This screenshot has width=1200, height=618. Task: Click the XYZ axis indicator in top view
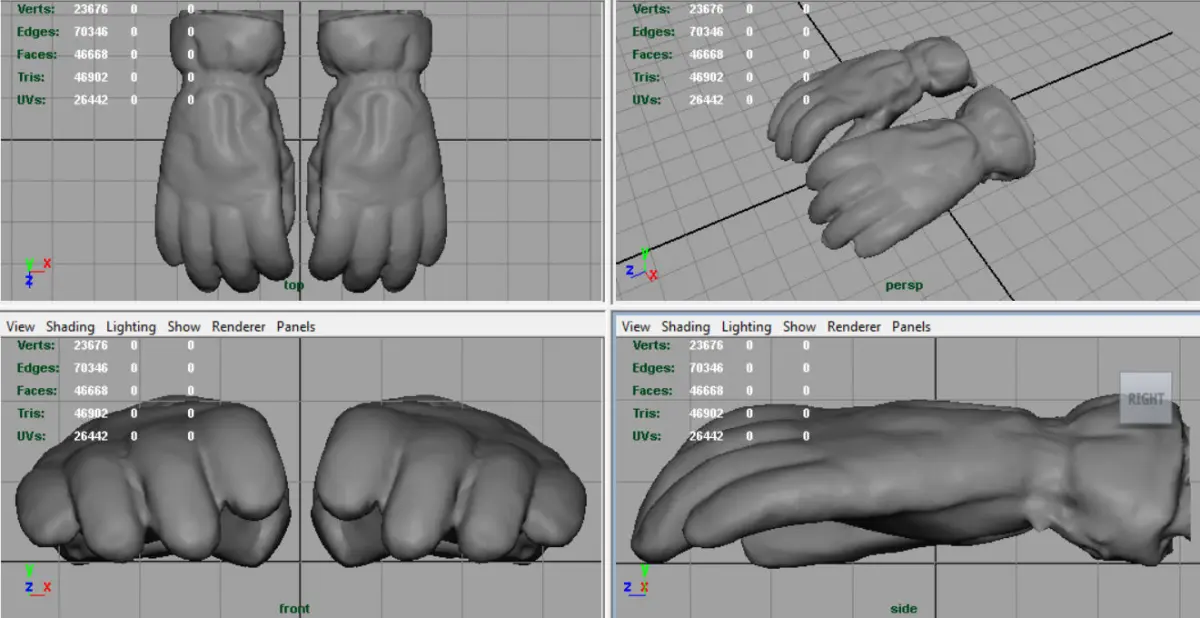pyautogui.click(x=38, y=271)
